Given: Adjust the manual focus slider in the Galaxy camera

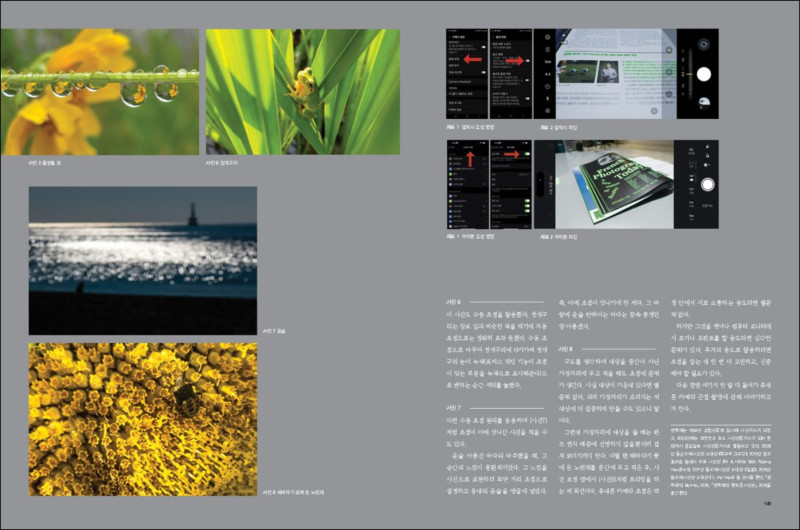Looking at the screenshot, I should pos(689,73).
